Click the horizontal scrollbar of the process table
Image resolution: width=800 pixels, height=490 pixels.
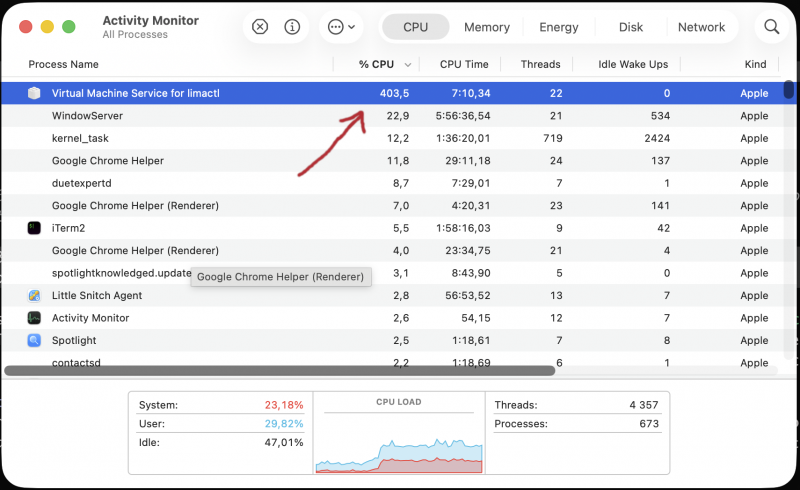coord(280,371)
